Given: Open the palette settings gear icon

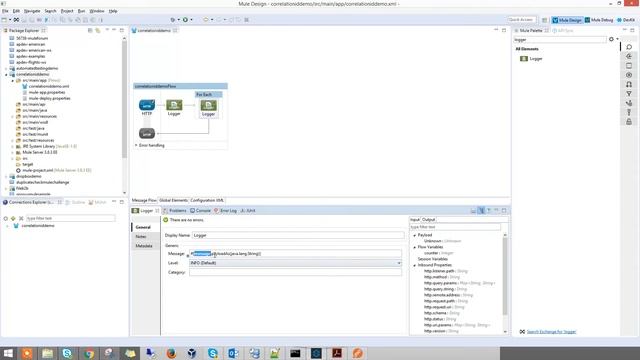Looking at the screenshot, I should 611,39.
